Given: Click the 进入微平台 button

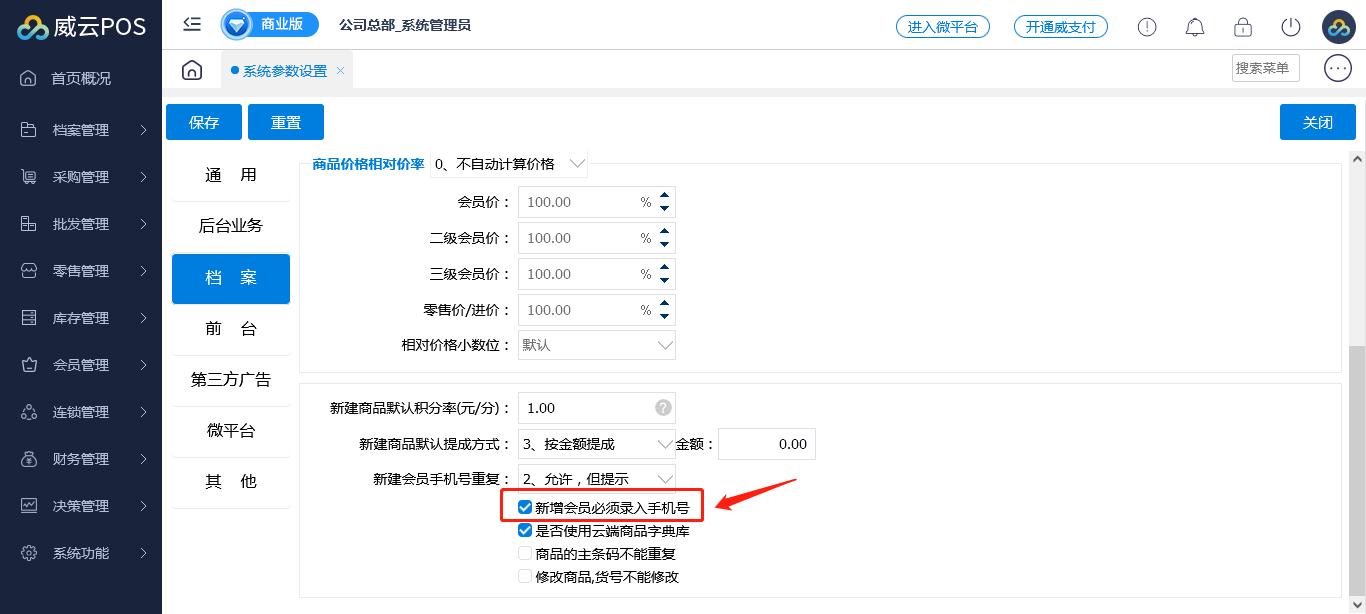Looking at the screenshot, I should pos(942,27).
